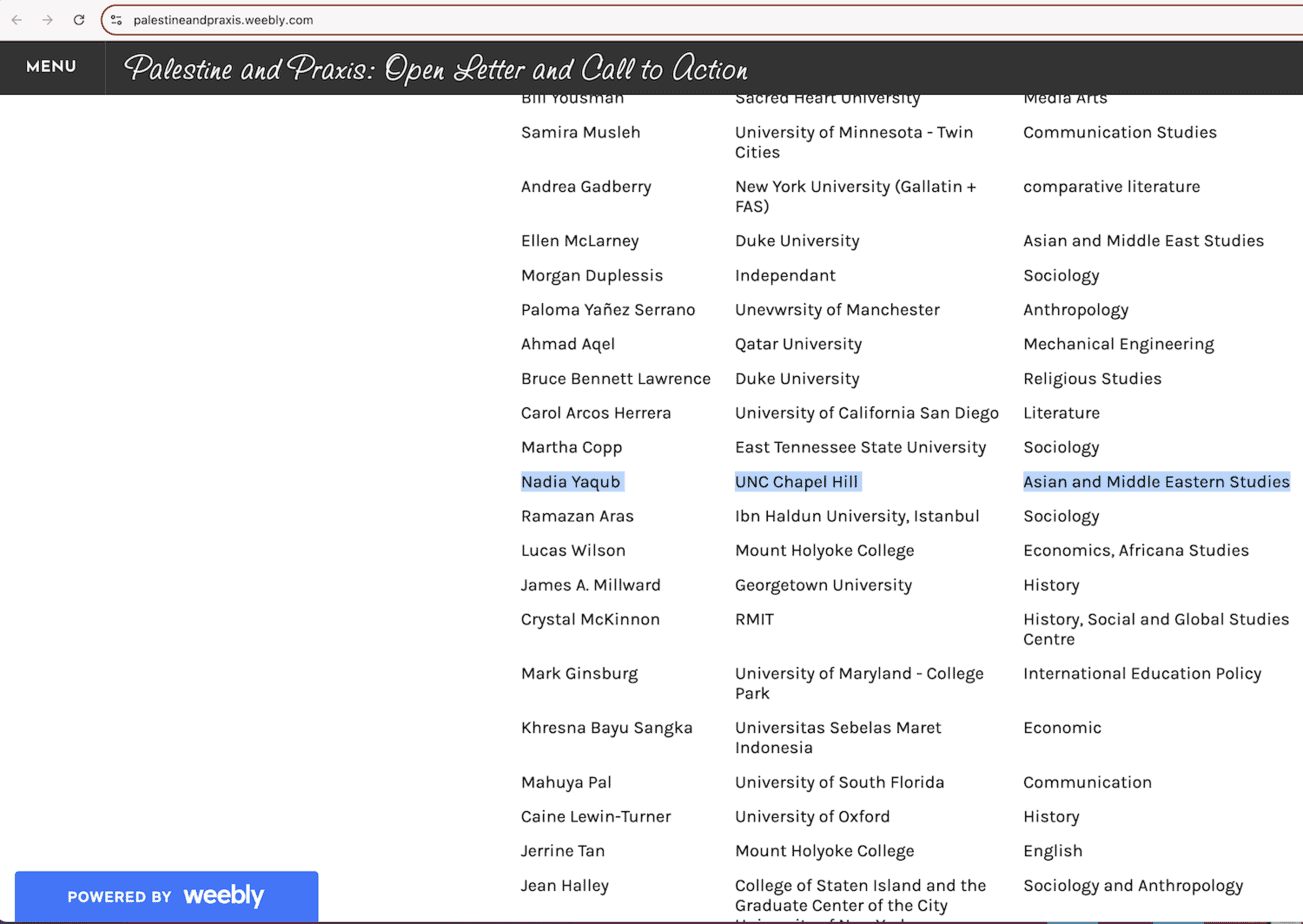The height and width of the screenshot is (924, 1303).
Task: Click the Georgetown University entry
Action: (x=823, y=585)
